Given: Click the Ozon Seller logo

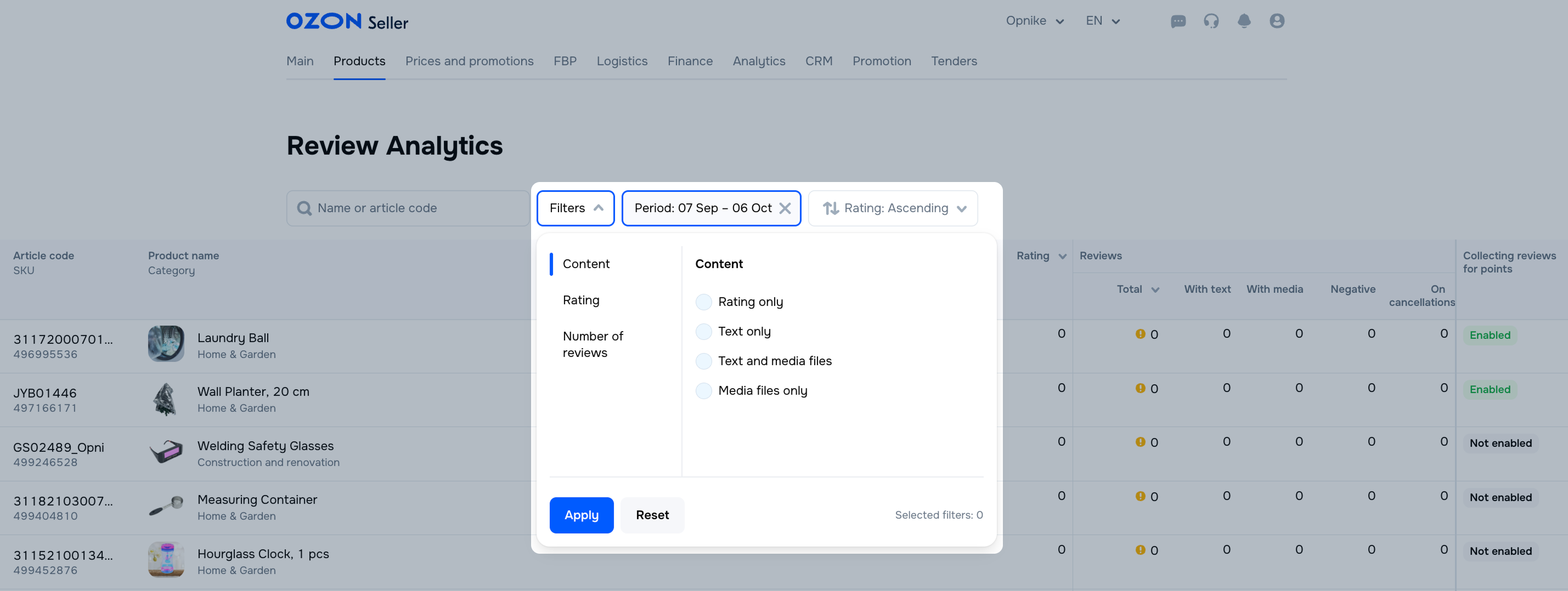Looking at the screenshot, I should (x=347, y=22).
